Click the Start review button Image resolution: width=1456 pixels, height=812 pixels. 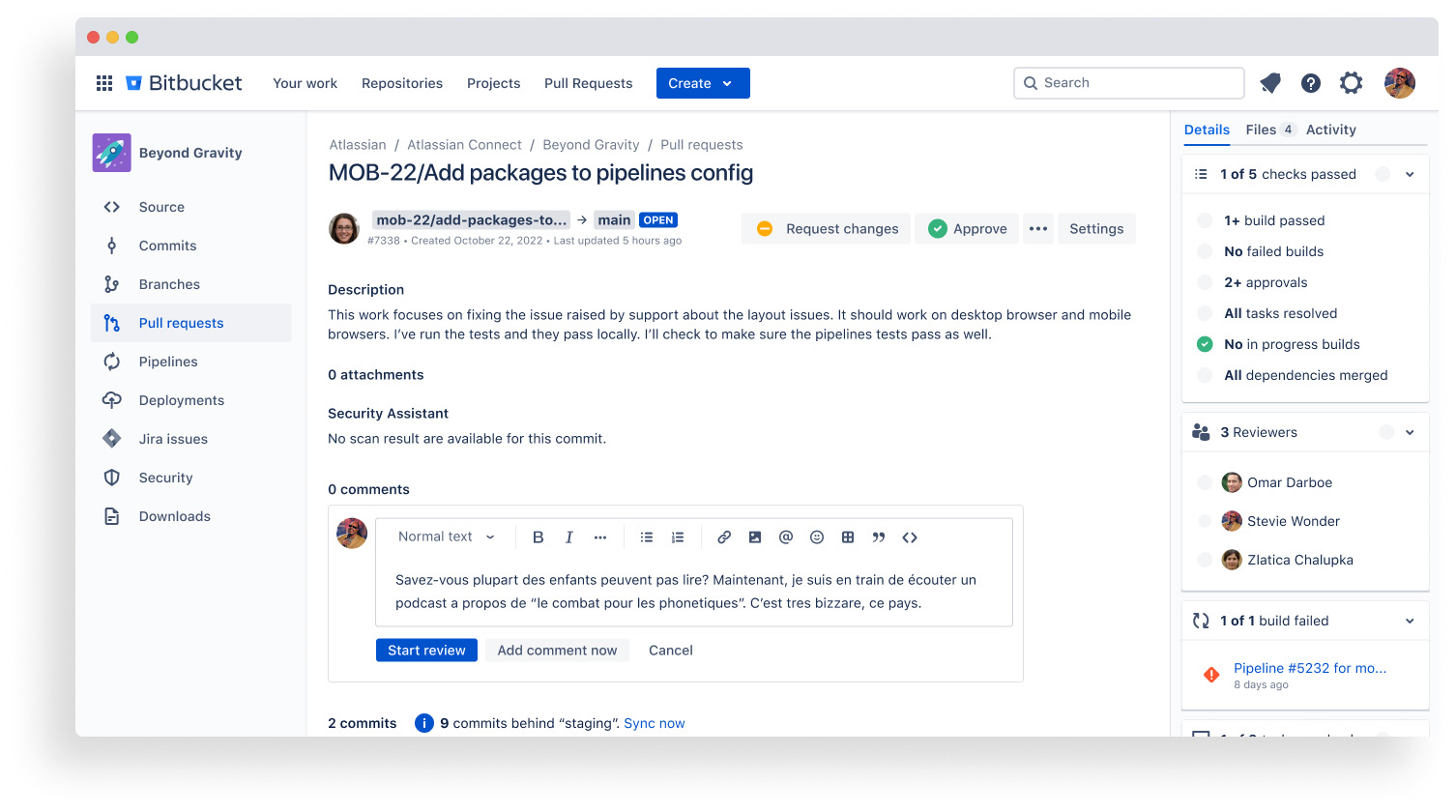coord(426,651)
